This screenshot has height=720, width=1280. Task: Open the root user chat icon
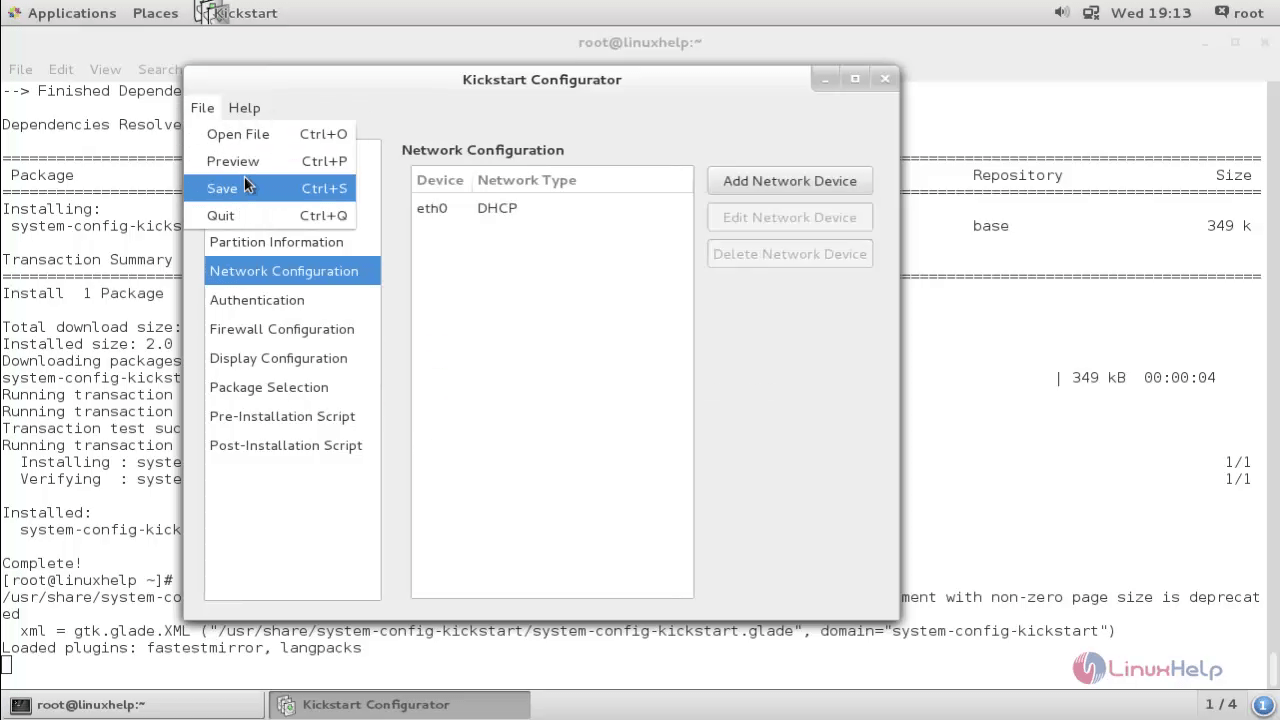point(1222,12)
